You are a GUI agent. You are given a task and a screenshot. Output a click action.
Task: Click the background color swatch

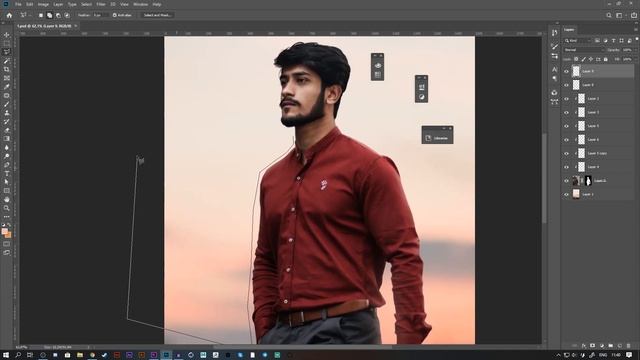(8, 235)
